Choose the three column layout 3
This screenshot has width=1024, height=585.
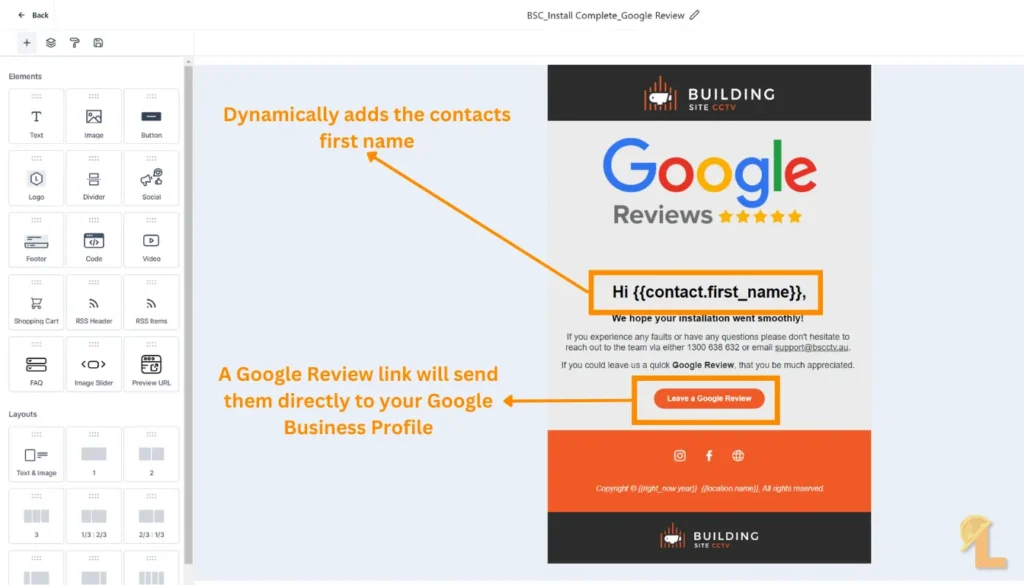point(37,516)
